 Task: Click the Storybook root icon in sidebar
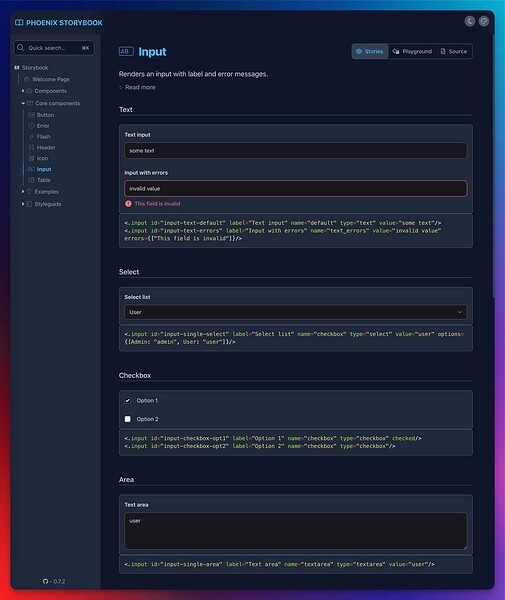(17, 68)
